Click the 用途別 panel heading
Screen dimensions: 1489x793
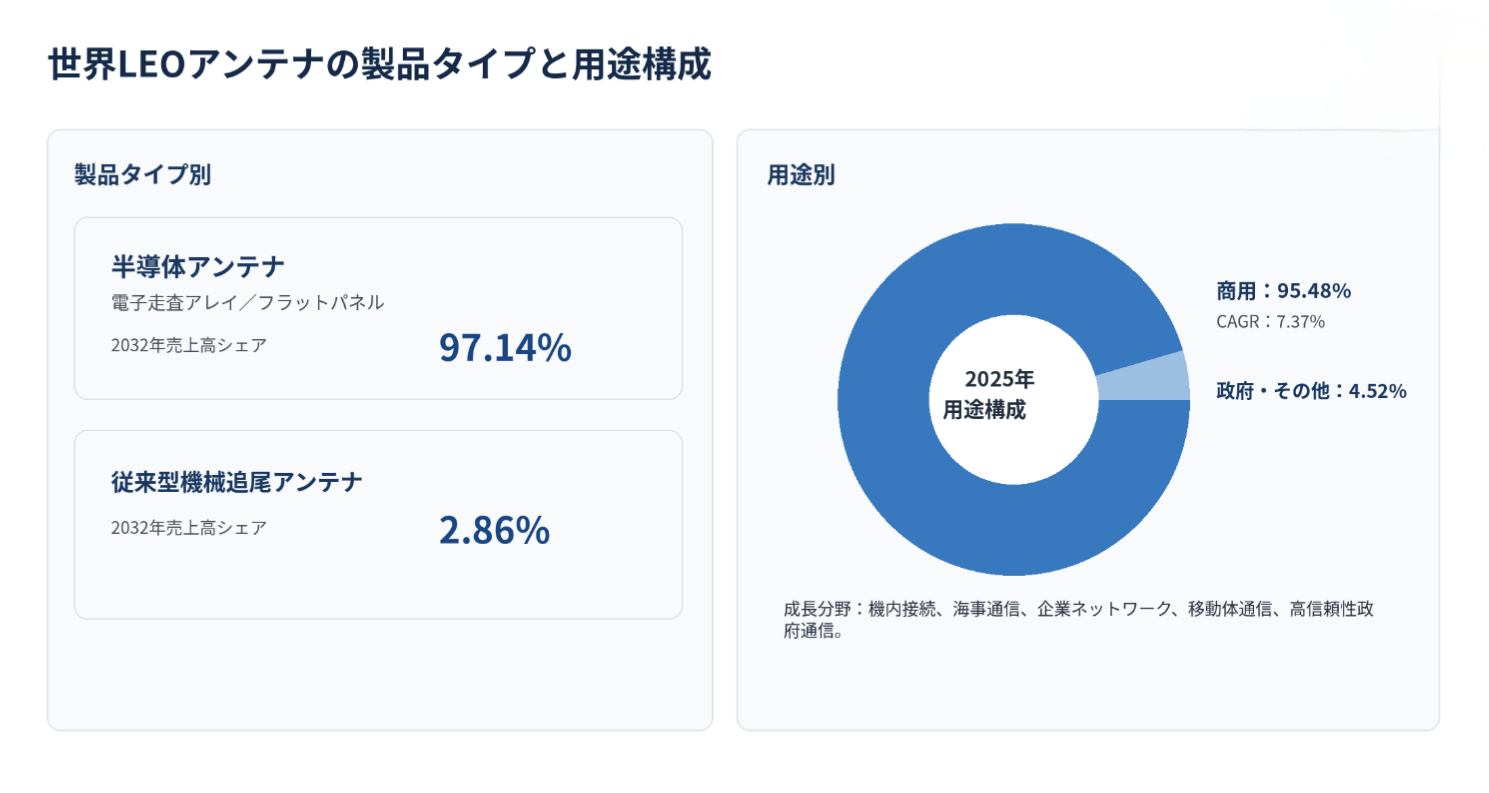coord(801,175)
